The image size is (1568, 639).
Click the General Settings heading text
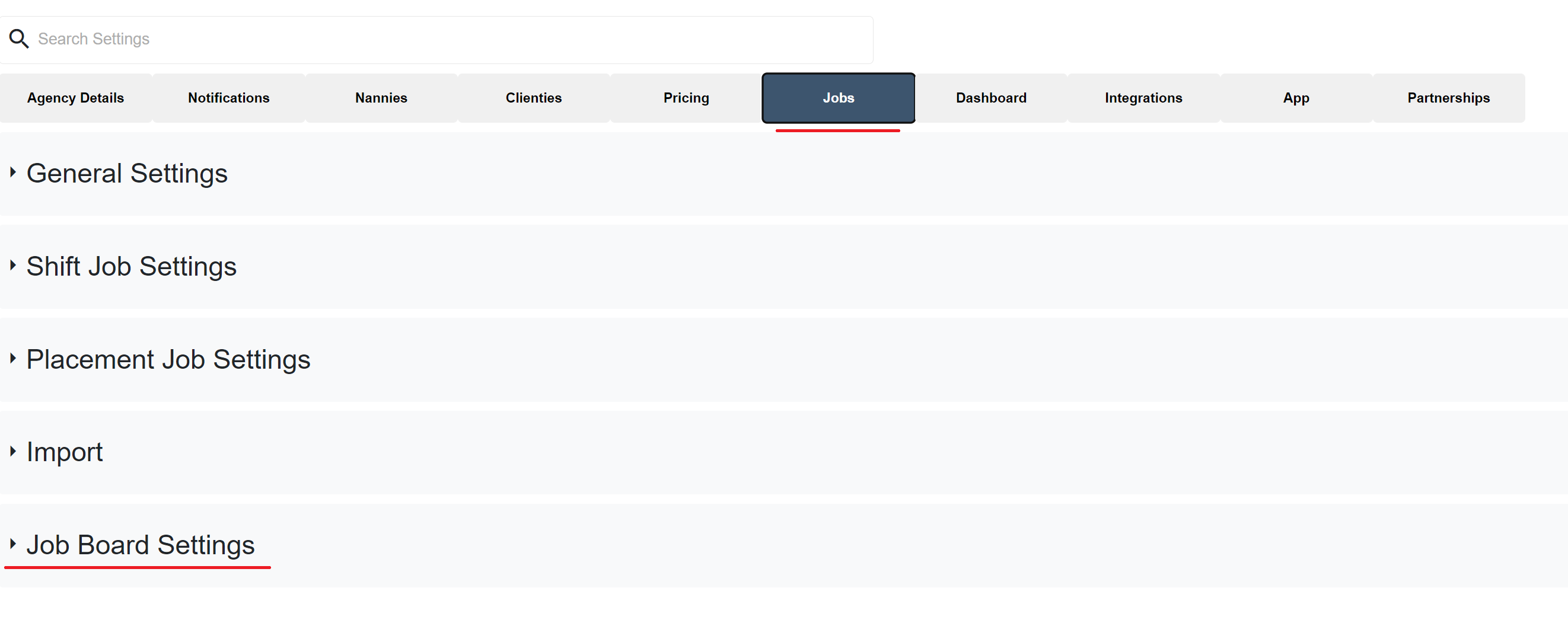click(128, 174)
